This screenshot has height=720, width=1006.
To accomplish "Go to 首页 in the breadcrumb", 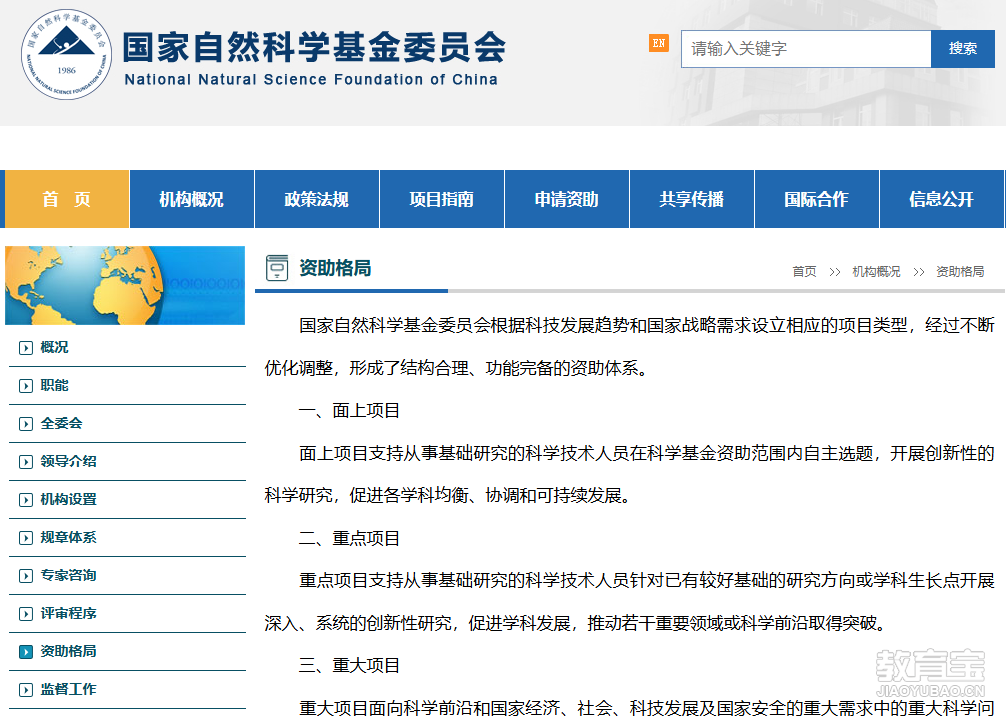I will [x=805, y=271].
